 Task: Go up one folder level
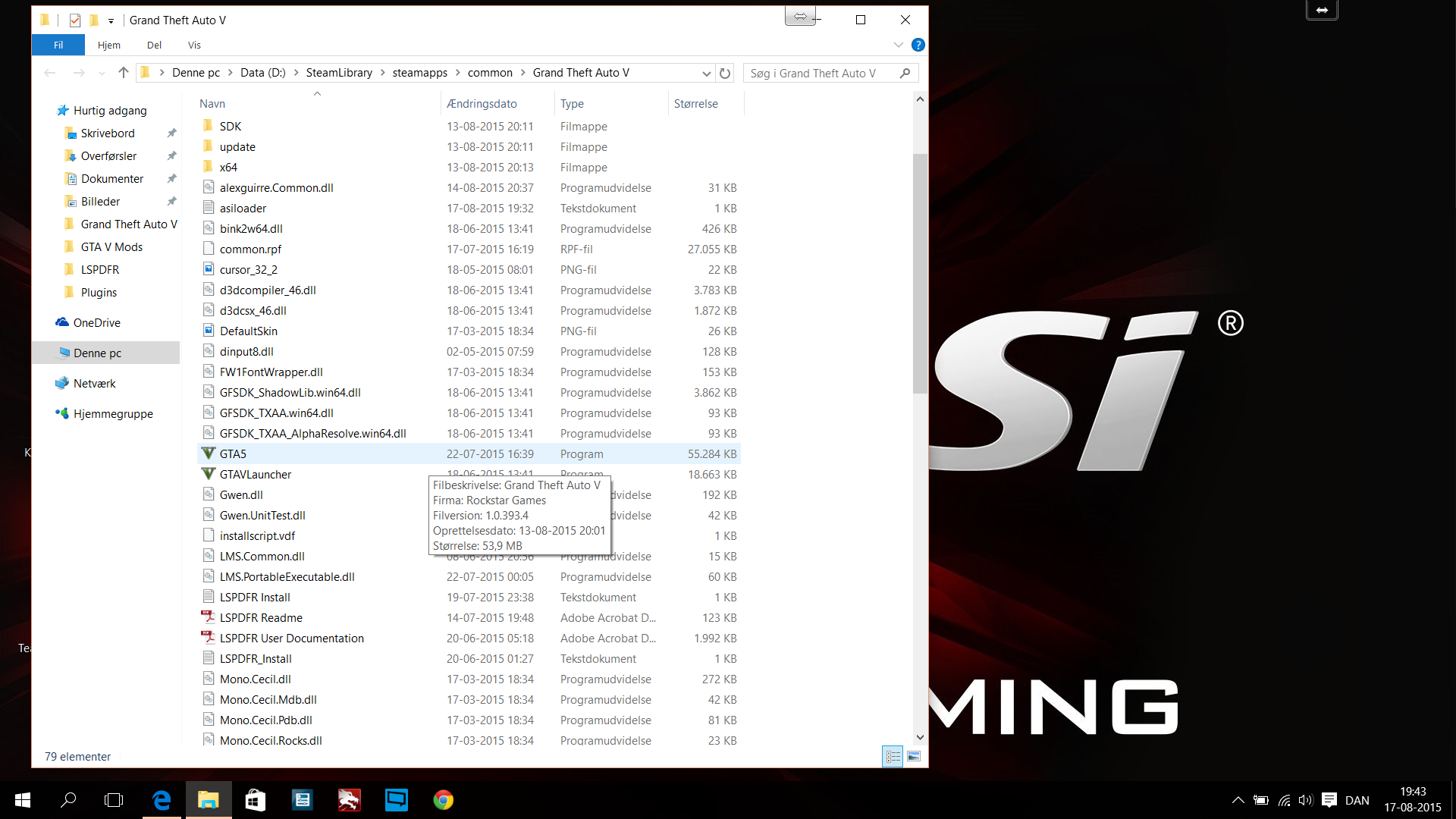[124, 73]
